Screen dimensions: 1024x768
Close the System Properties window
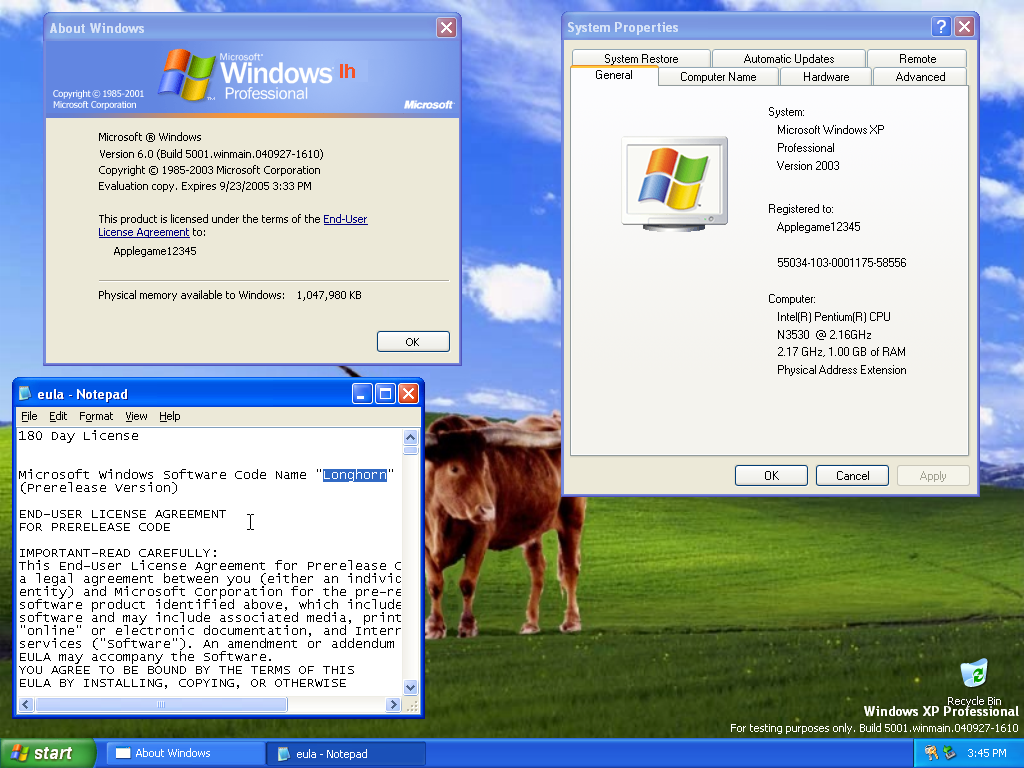tap(965, 27)
